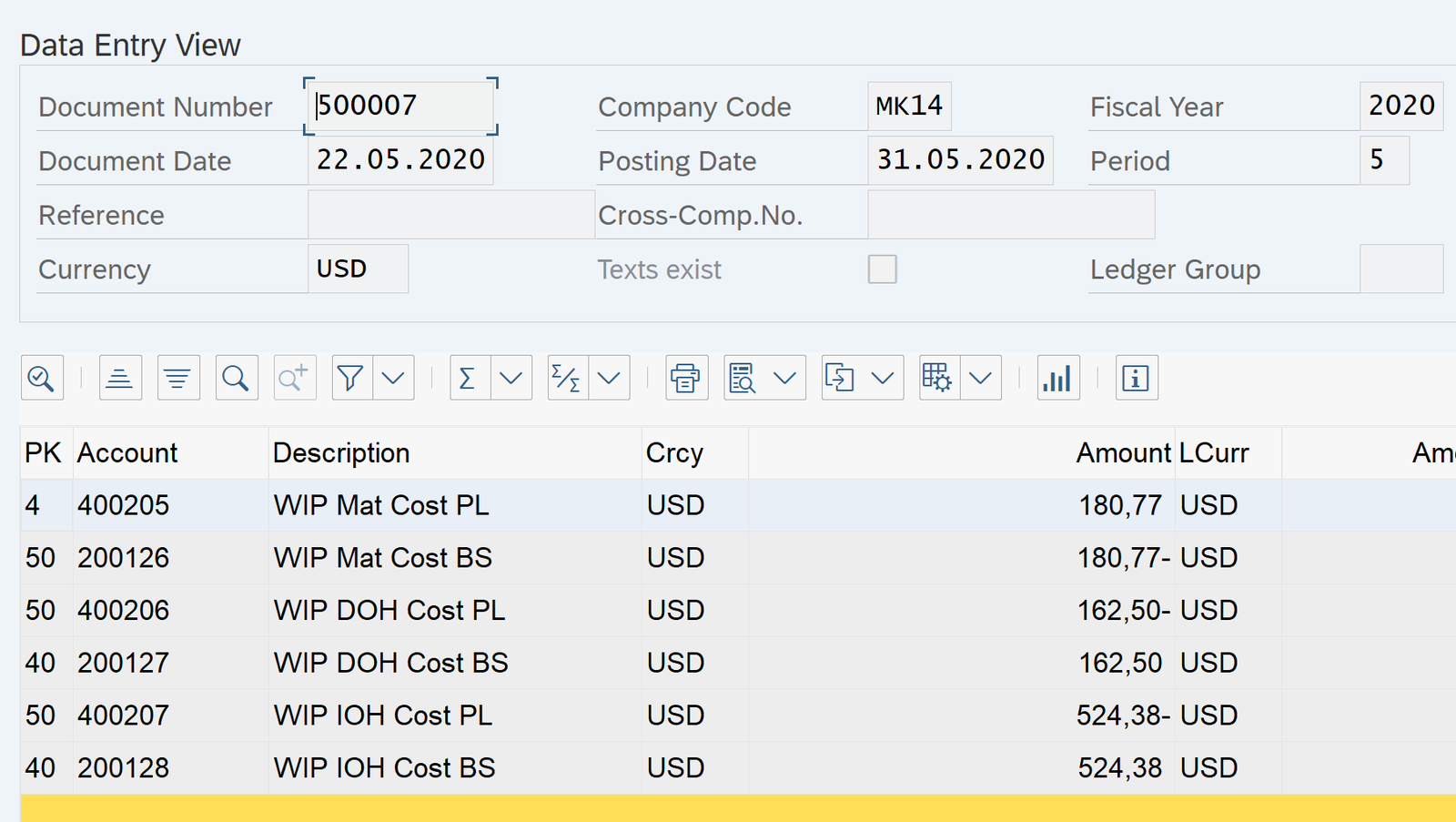This screenshot has width=1456, height=822.
Task: Click the Total sum sigma icon
Action: pyautogui.click(x=469, y=378)
